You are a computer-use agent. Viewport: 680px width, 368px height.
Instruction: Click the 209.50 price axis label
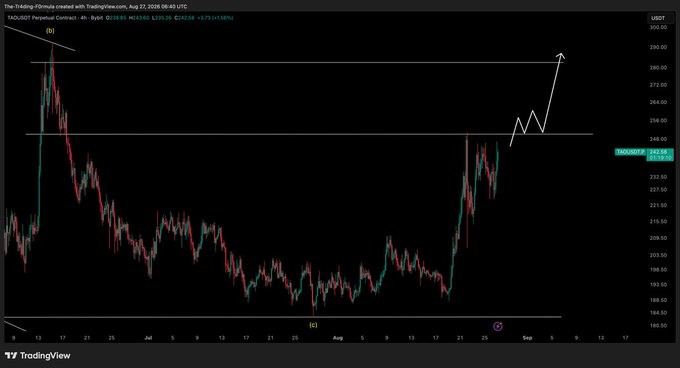coord(658,238)
